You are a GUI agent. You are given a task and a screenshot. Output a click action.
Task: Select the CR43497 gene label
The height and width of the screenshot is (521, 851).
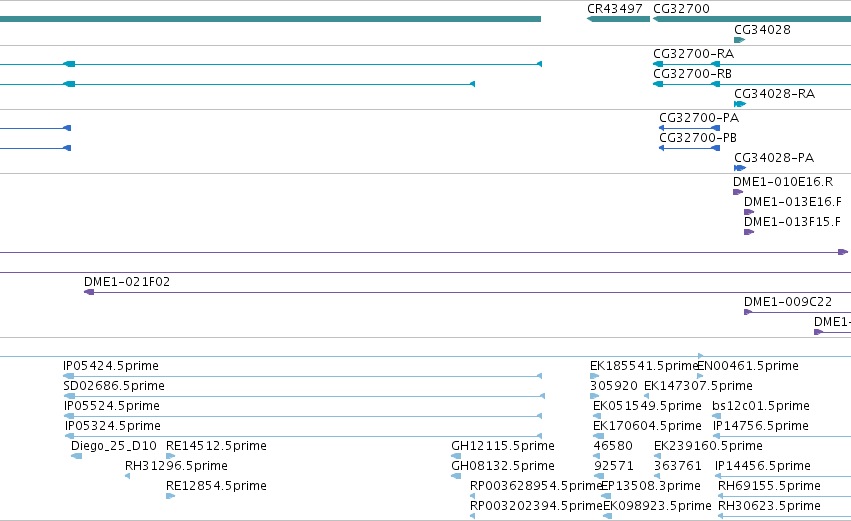click(615, 9)
